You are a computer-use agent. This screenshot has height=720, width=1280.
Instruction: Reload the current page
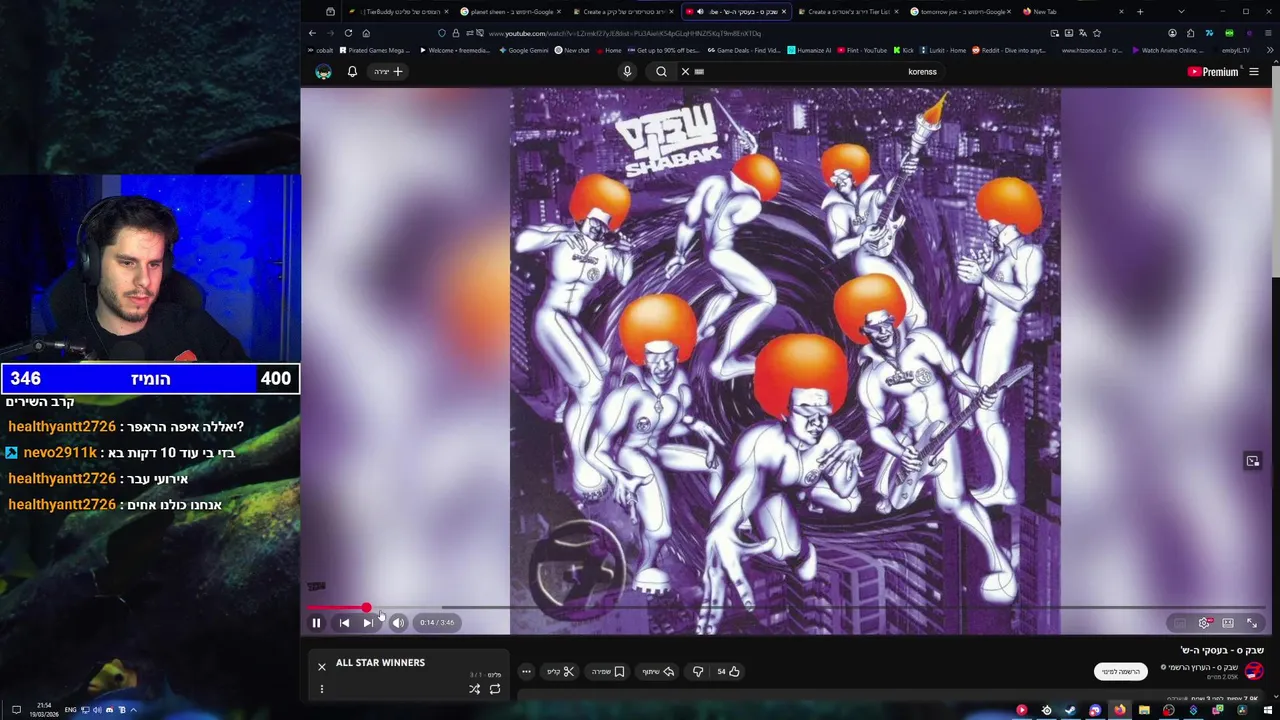tap(348, 33)
